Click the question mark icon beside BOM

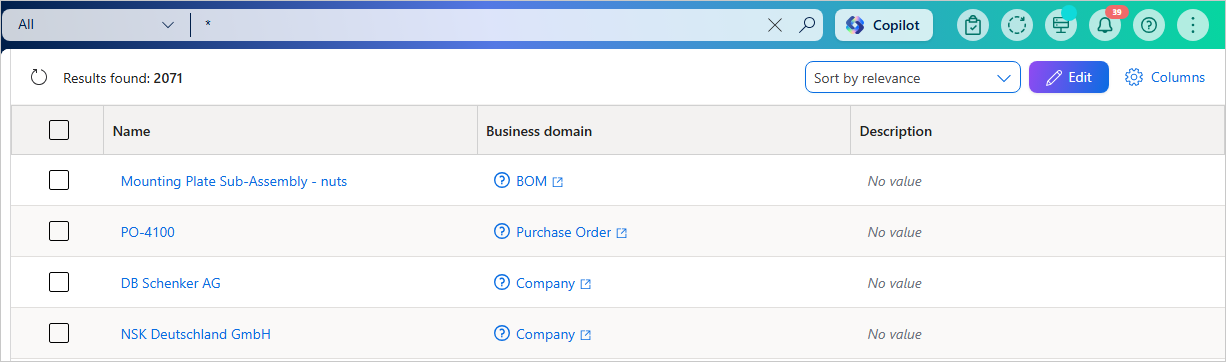click(502, 181)
